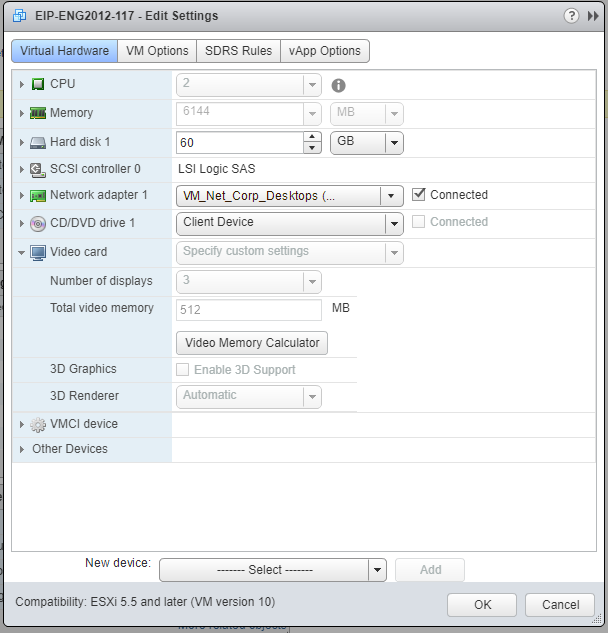Toggle the Enable 3D Support checkbox
Viewport: 608px width, 633px height.
pyautogui.click(x=182, y=370)
